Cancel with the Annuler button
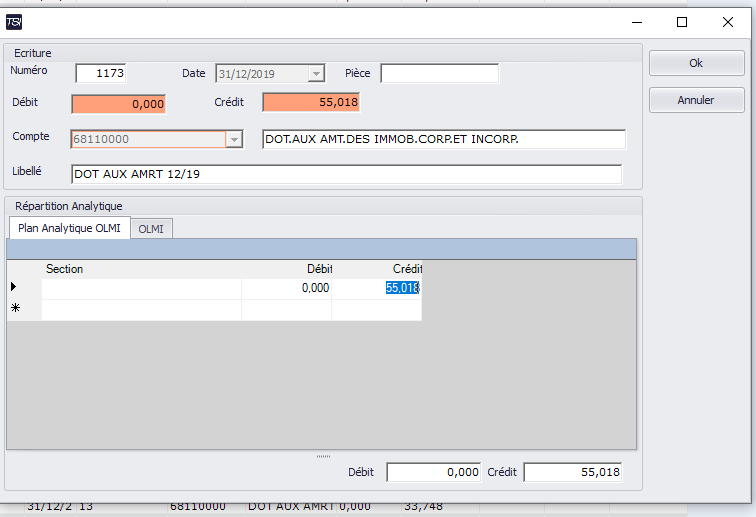This screenshot has width=756, height=517. [696, 100]
